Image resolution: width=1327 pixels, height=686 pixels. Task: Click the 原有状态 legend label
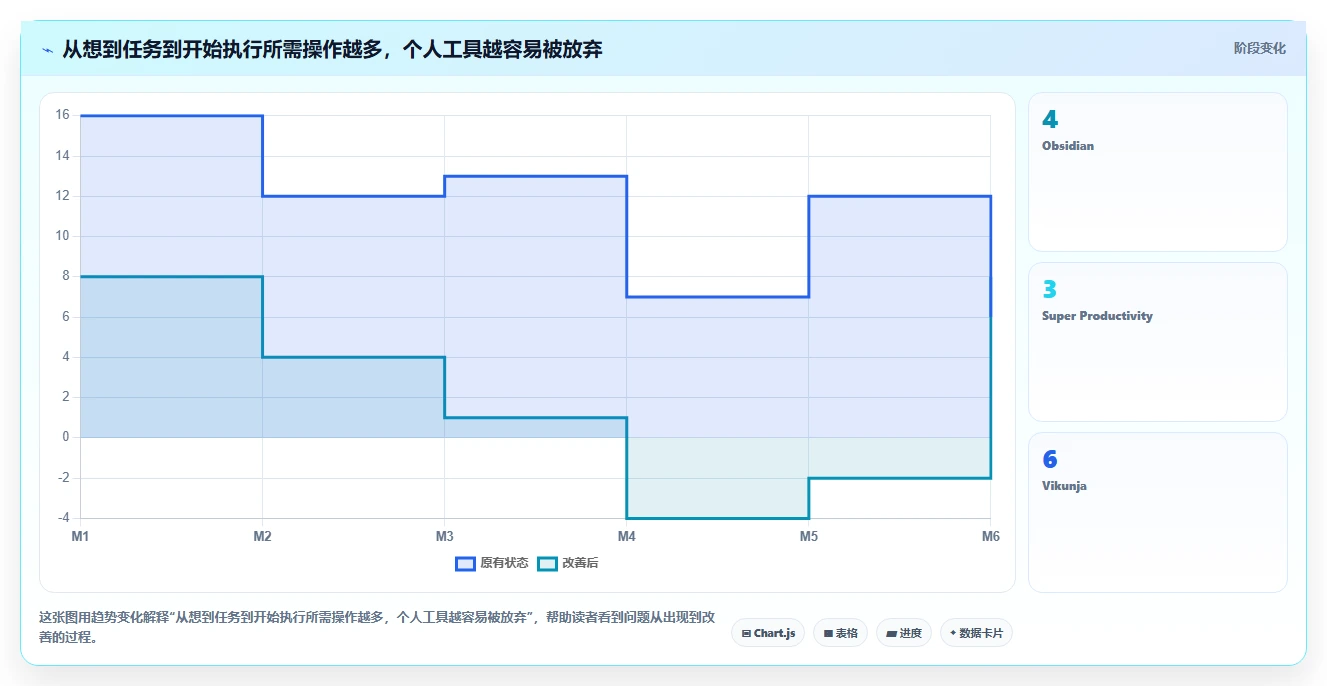click(x=504, y=563)
